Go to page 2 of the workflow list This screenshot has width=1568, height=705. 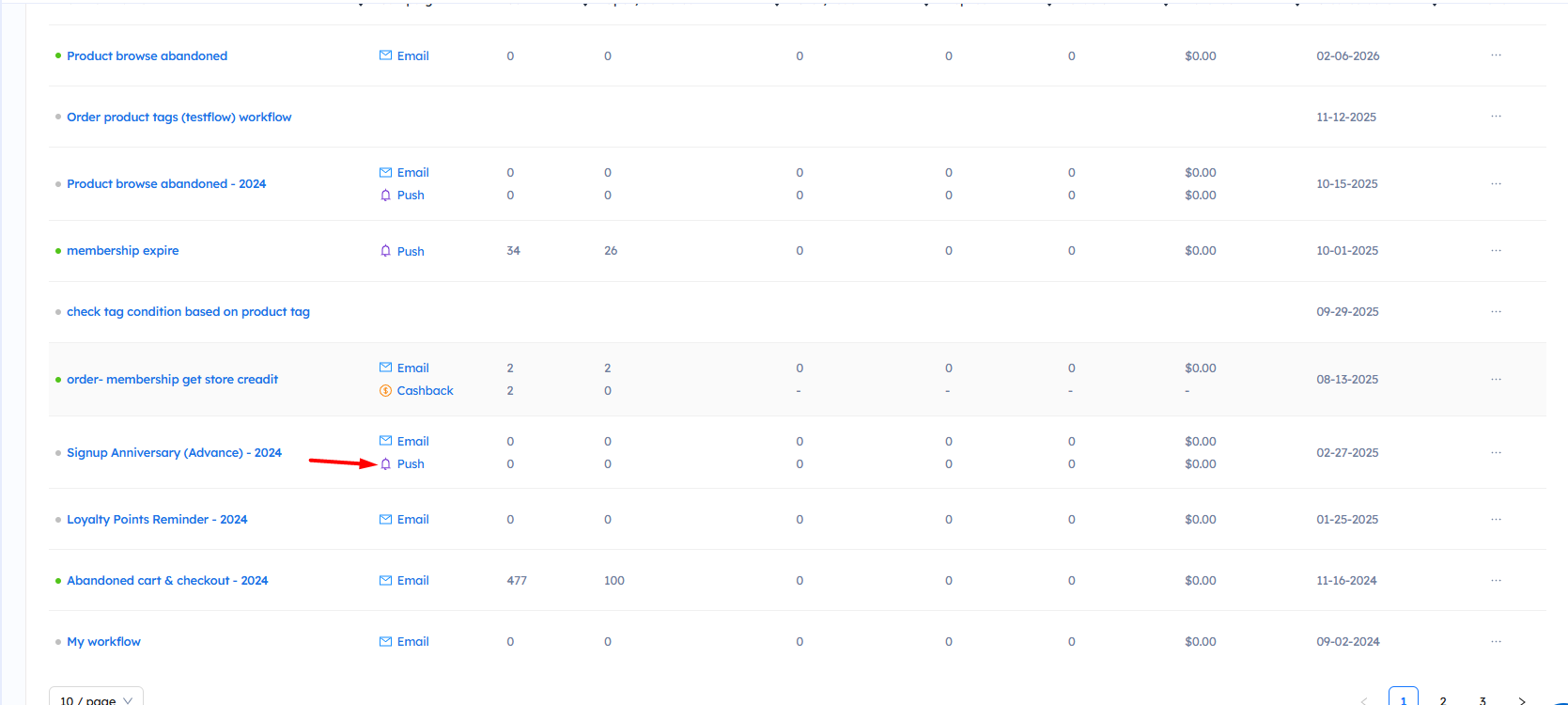point(1443,700)
